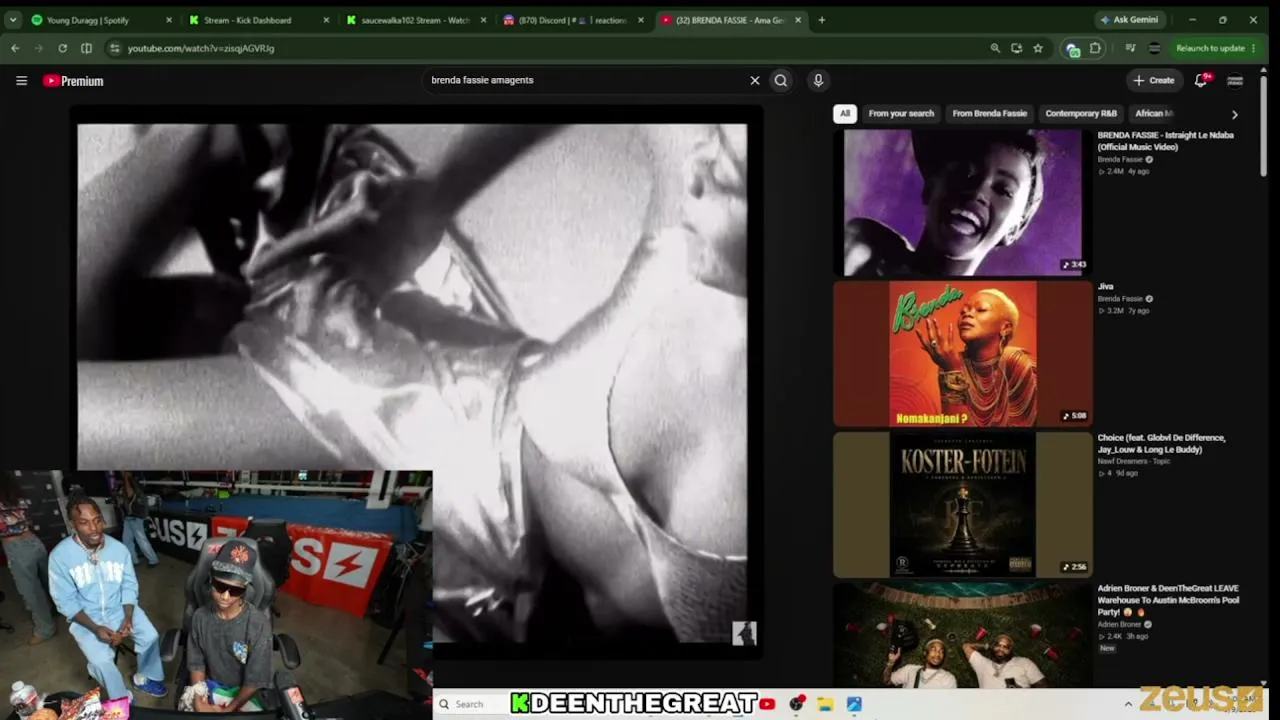Select the All filter chip
1280x720 pixels.
pyautogui.click(x=845, y=114)
